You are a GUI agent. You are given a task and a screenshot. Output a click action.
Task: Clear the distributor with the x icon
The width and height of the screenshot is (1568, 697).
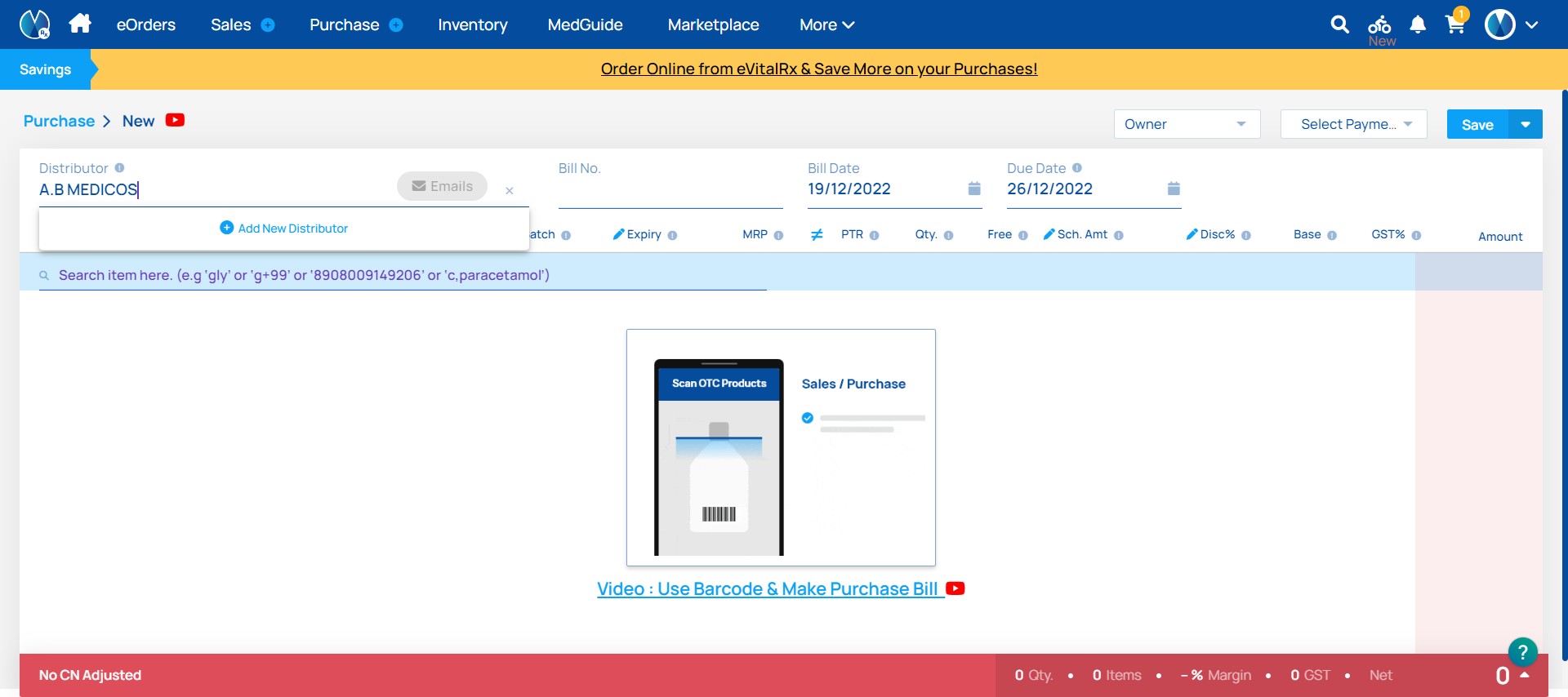coord(509,190)
